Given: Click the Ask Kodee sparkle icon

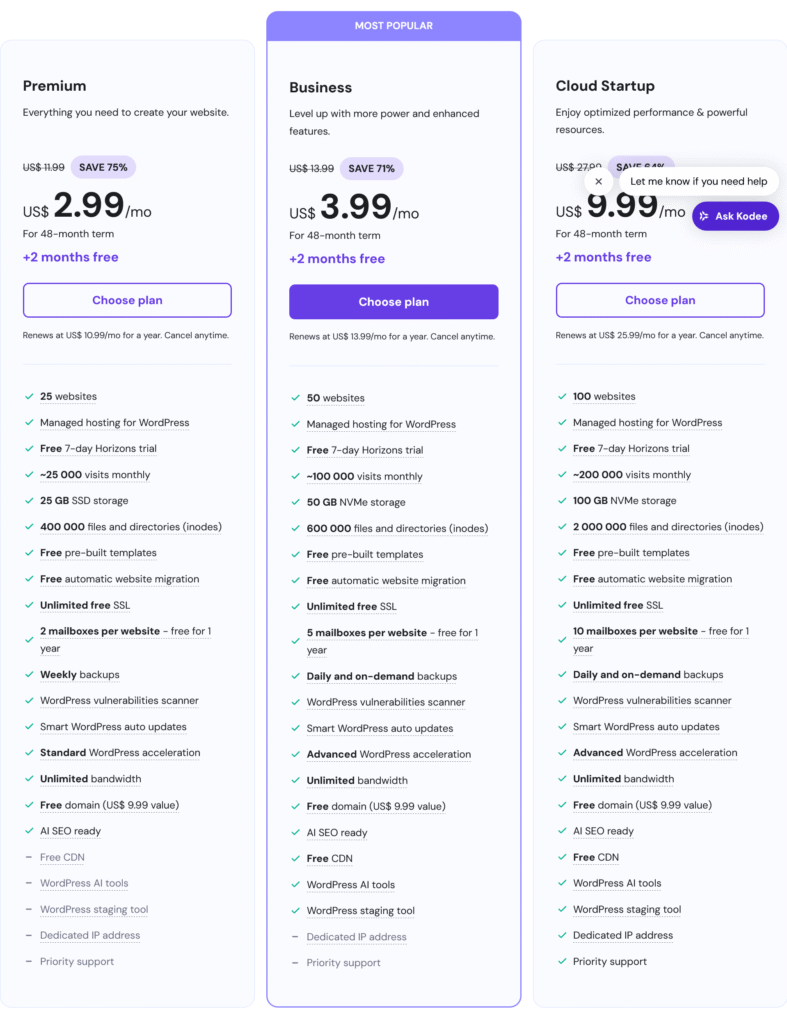Looking at the screenshot, I should coord(704,216).
